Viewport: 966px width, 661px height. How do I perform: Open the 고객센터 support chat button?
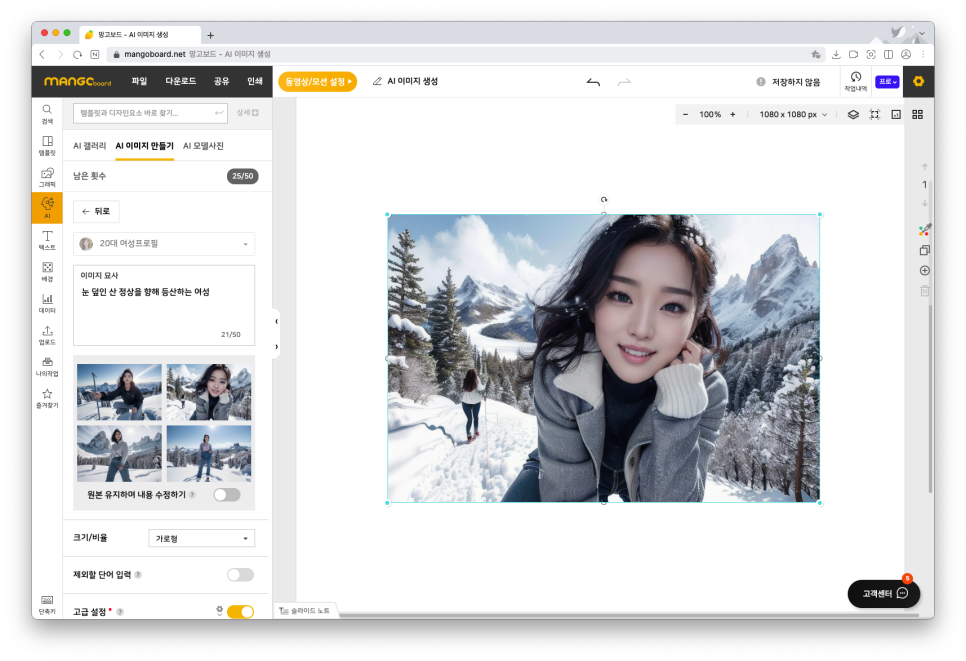[x=883, y=593]
